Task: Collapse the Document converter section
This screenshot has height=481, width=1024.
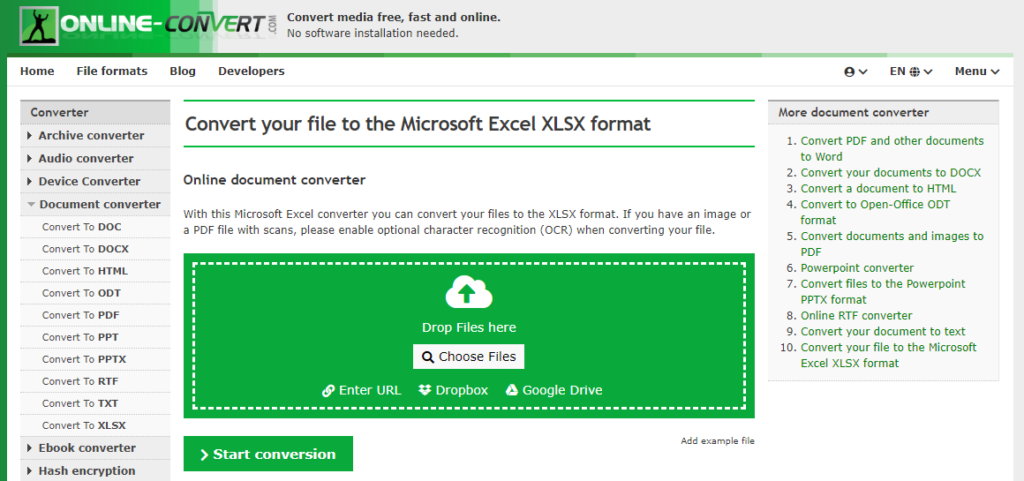Action: tap(95, 204)
